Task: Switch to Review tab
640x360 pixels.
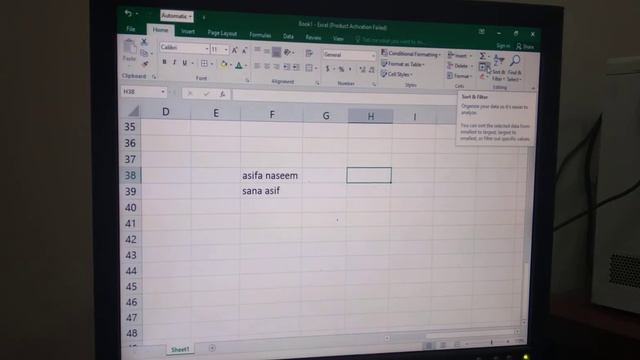Action: [x=313, y=38]
